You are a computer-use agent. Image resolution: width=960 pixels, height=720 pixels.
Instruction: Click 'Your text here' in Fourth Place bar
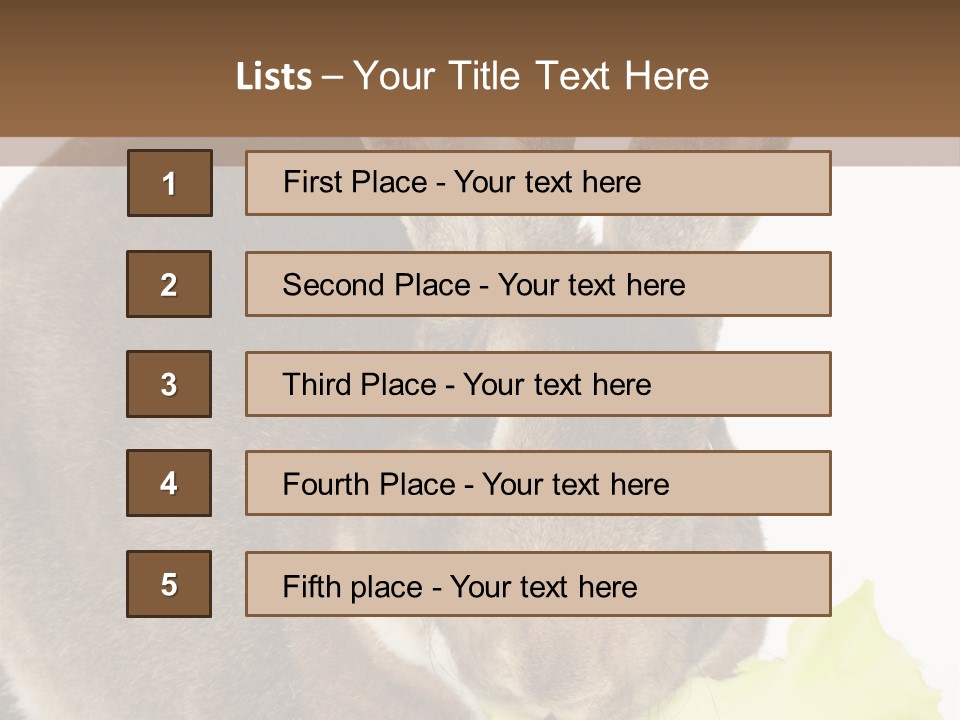(x=576, y=484)
